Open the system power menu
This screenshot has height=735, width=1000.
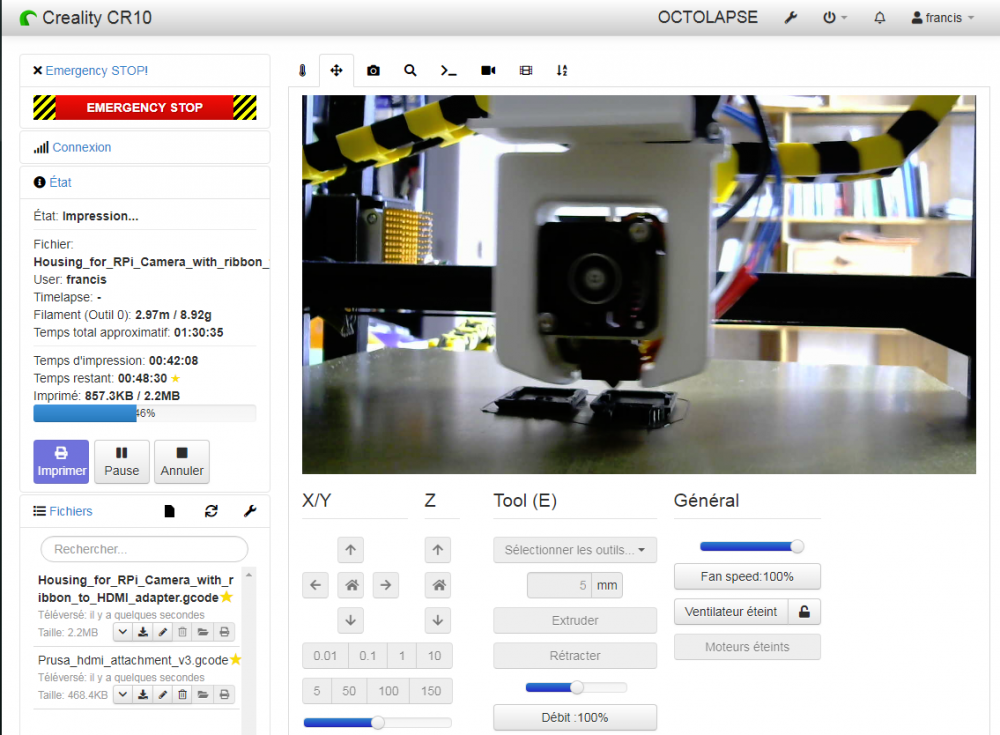(x=834, y=18)
